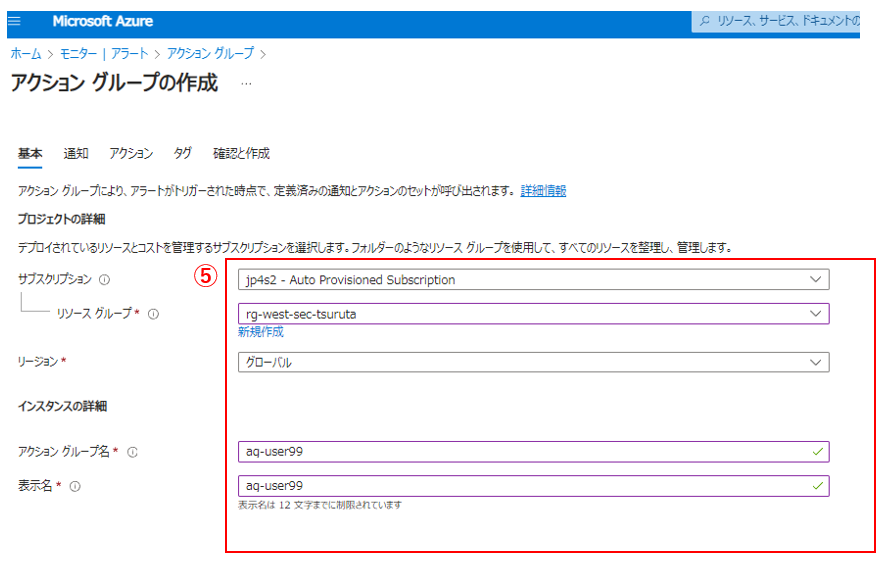Viewport: 888px width, 564px height.
Task: Open the Azure portal hamburger menu
Action: point(14,22)
